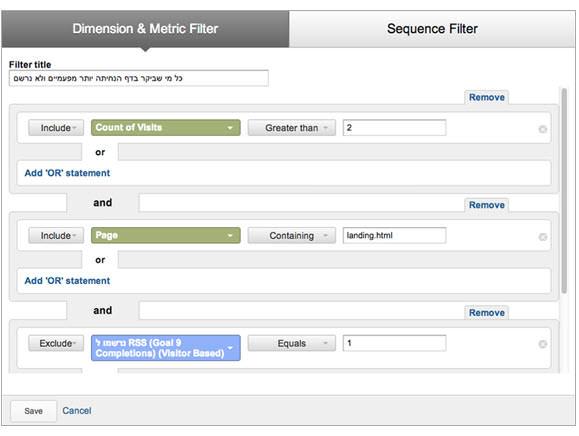Open the Containing operator dropdown
This screenshot has height=436, width=579.
pos(292,236)
